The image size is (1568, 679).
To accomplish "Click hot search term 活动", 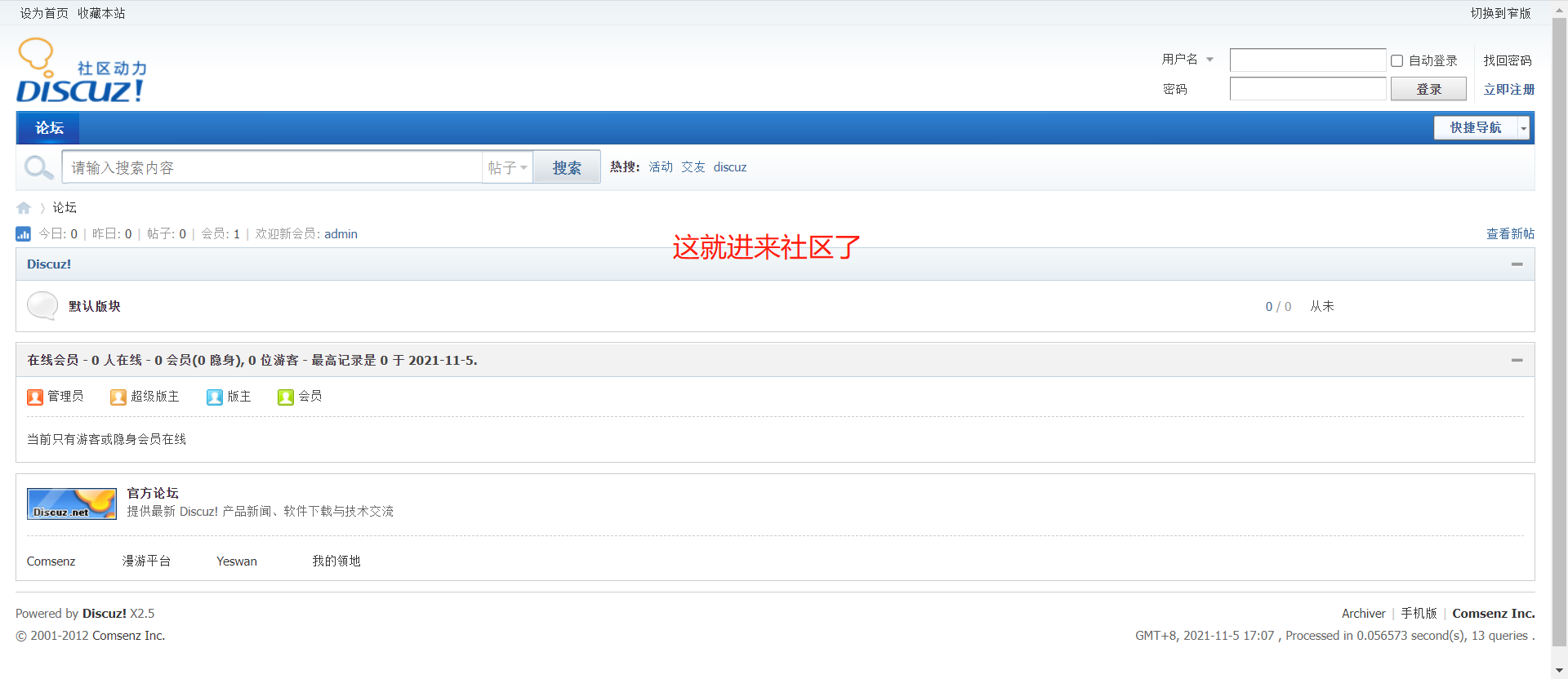I will pos(661,167).
